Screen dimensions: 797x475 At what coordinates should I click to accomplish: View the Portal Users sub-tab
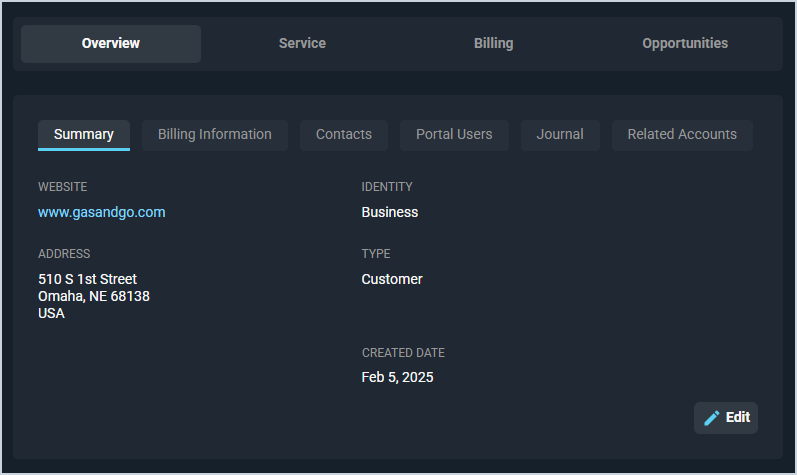454,134
